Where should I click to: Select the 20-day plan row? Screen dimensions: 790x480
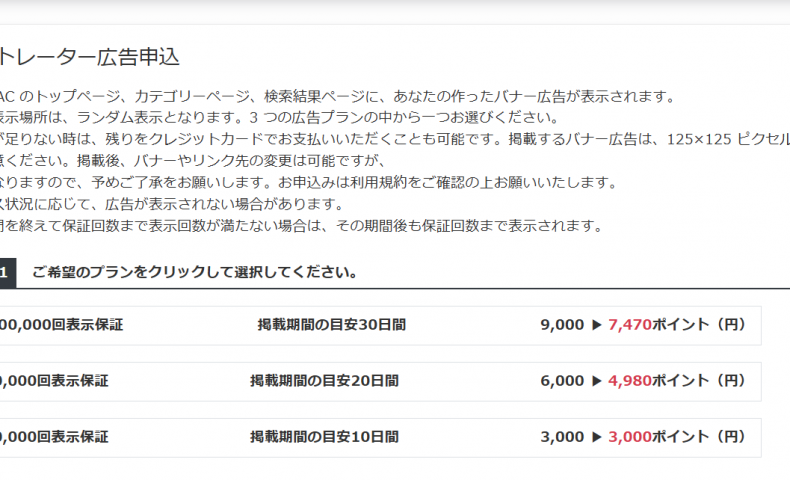pos(380,382)
